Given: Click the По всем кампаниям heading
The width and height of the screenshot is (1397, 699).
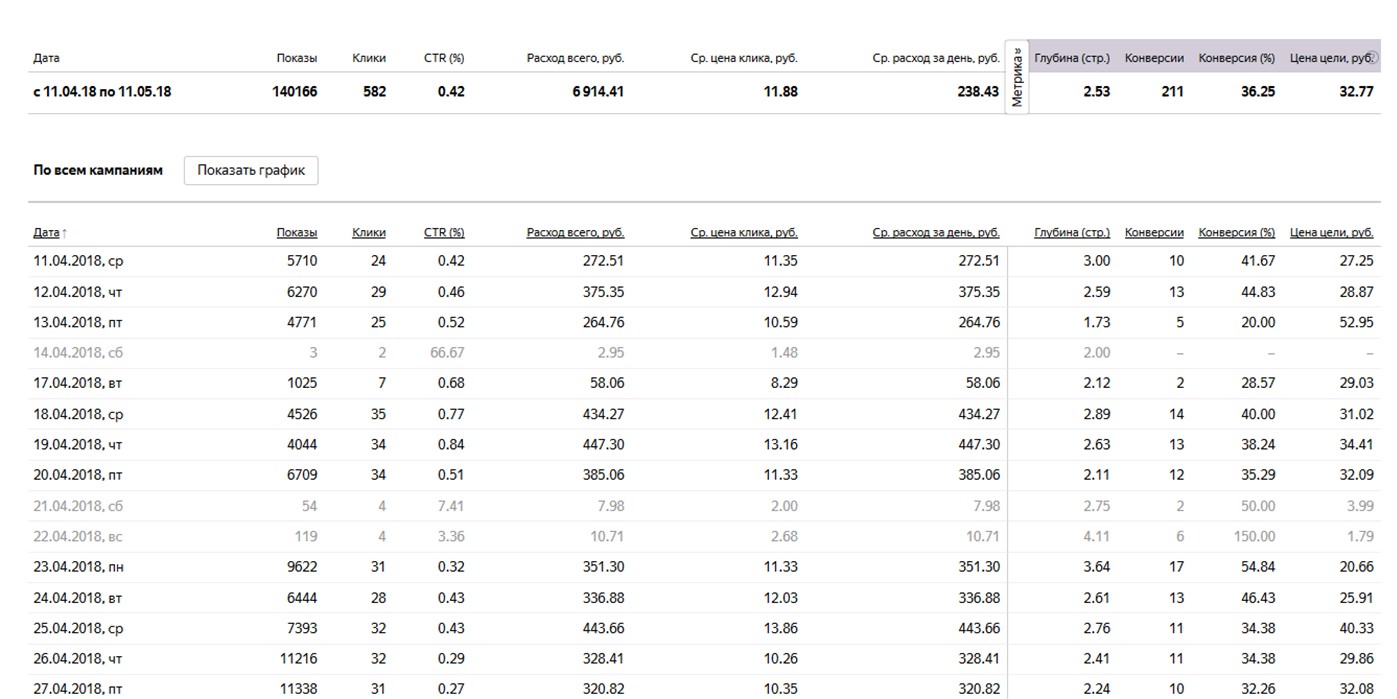Looking at the screenshot, I should pyautogui.click(x=98, y=171).
